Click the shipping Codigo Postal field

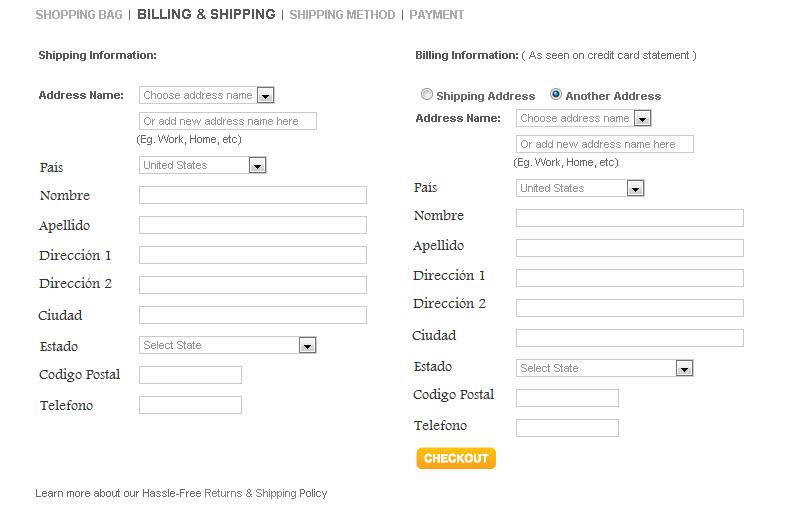pos(190,376)
